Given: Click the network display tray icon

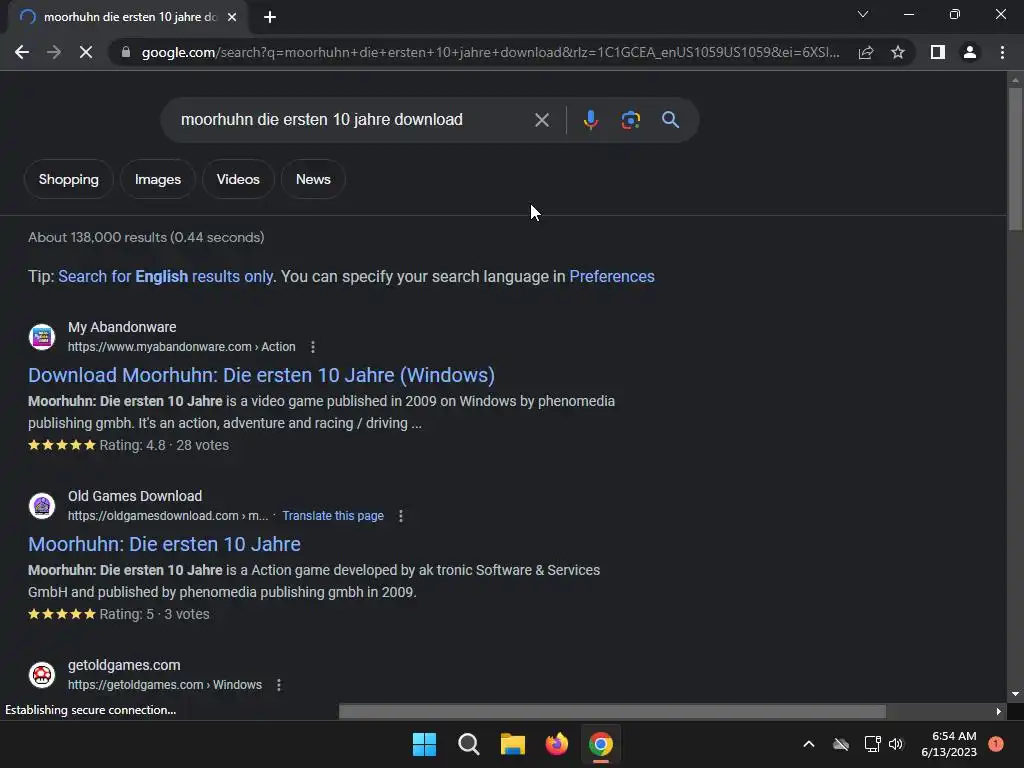Looking at the screenshot, I should pyautogui.click(x=872, y=744).
